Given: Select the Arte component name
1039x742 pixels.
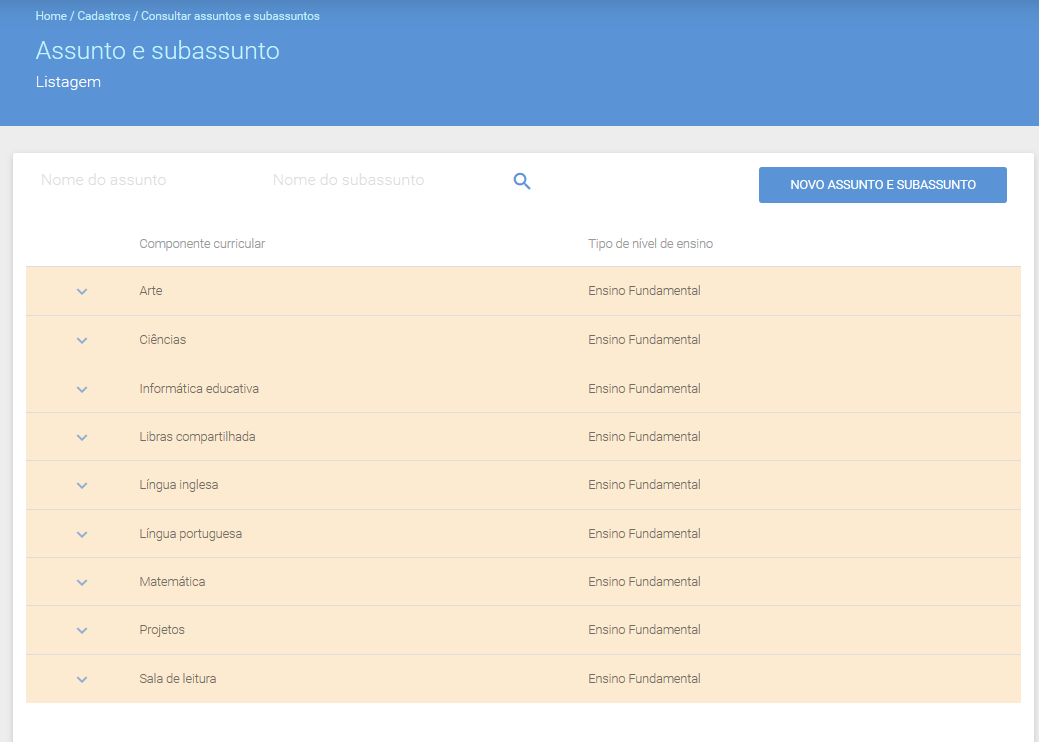Looking at the screenshot, I should point(151,291).
